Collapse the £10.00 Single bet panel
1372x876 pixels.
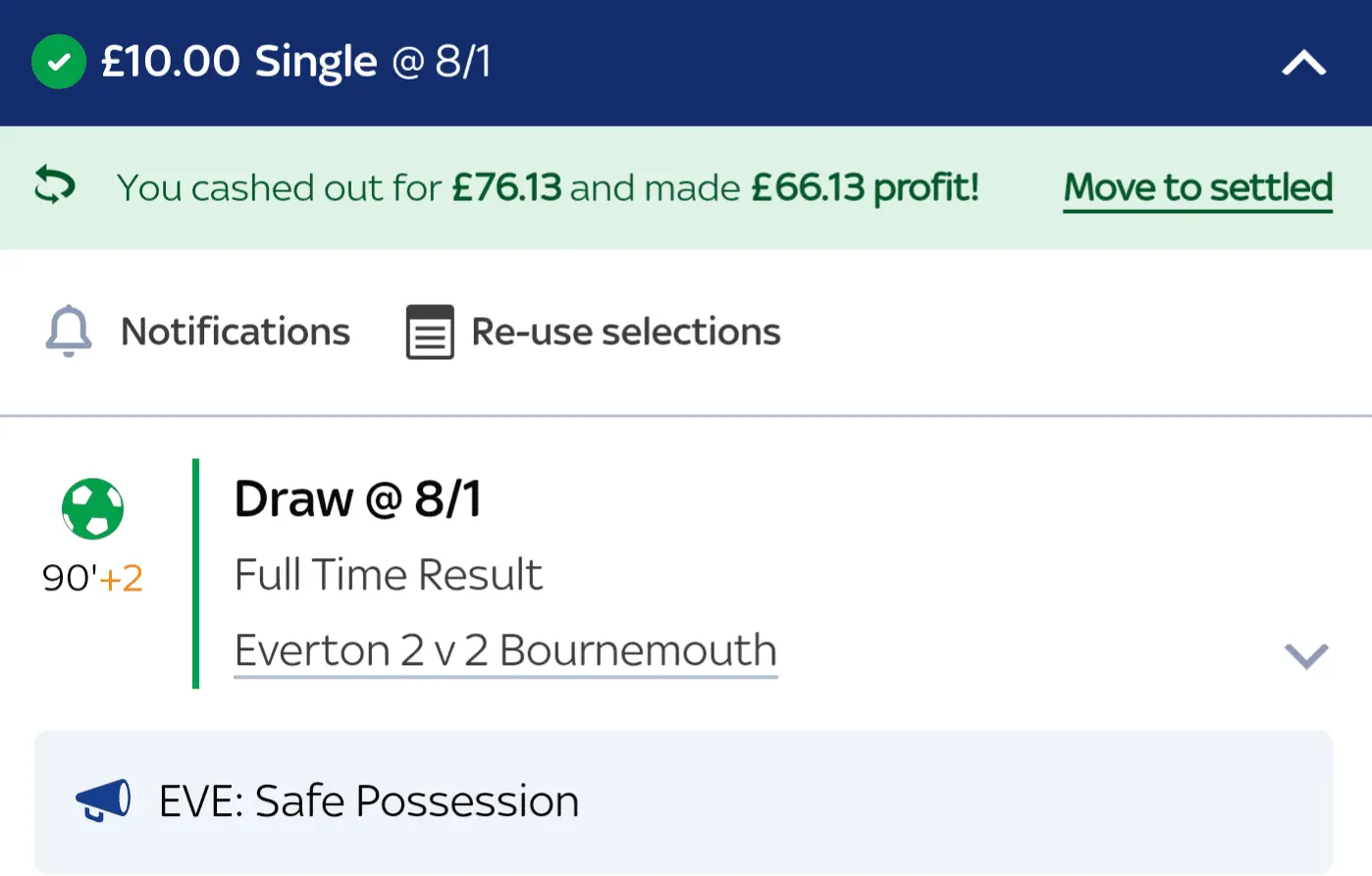(1303, 64)
